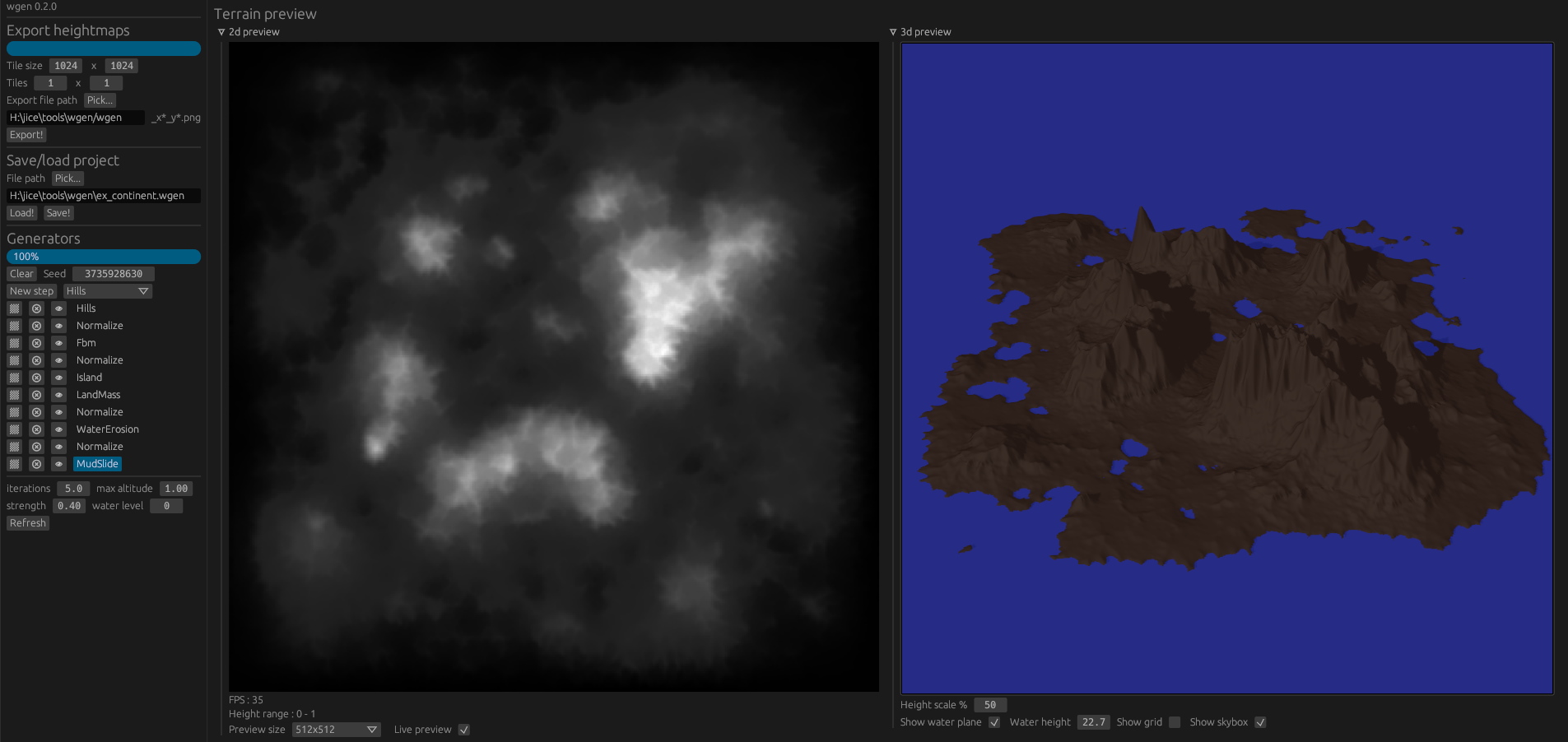The height and width of the screenshot is (742, 1568).
Task: Edit the strength value 0.40
Action: pyautogui.click(x=69, y=506)
